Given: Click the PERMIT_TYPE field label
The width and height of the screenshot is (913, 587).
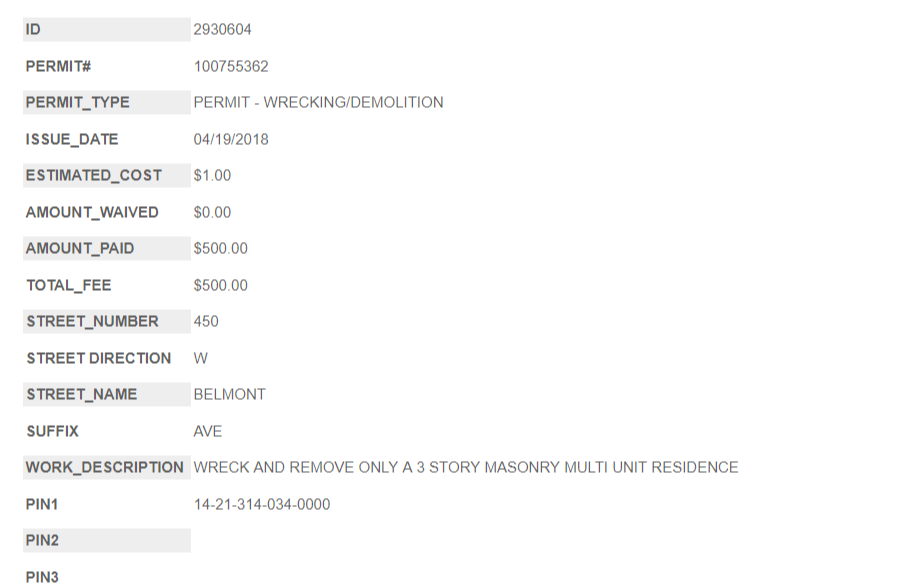Looking at the screenshot, I should (77, 103).
